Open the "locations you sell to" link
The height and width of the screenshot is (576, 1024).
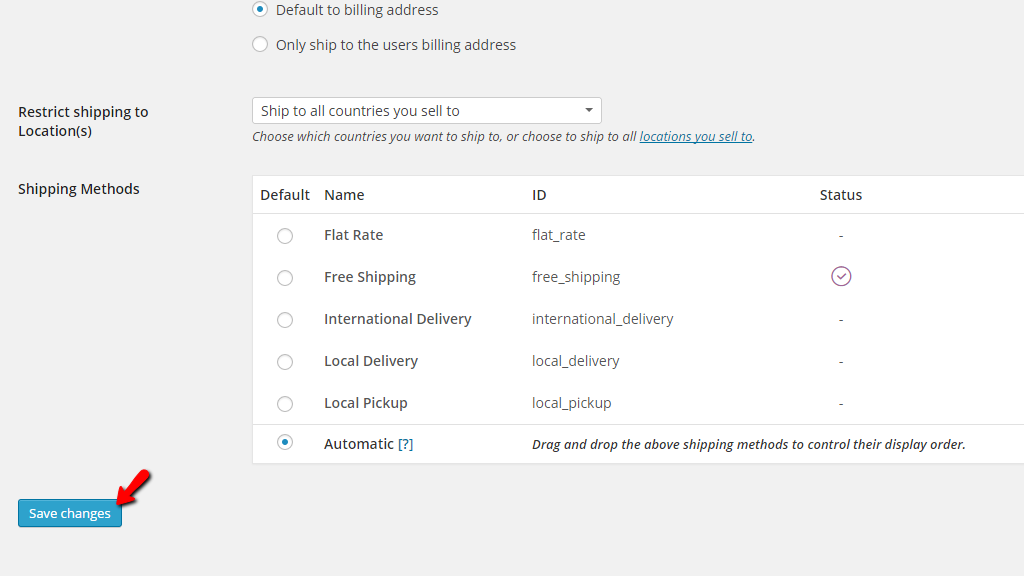click(x=695, y=136)
